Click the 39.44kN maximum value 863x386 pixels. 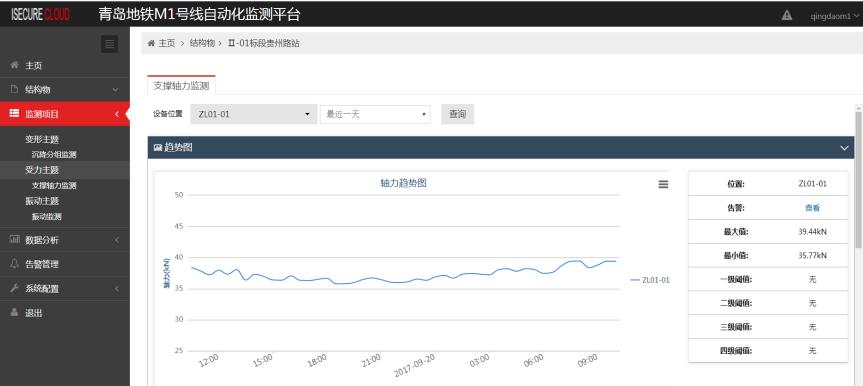coord(812,232)
